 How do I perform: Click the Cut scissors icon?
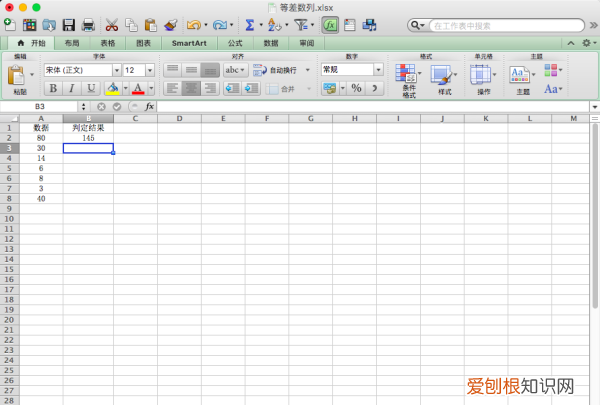tap(111, 24)
